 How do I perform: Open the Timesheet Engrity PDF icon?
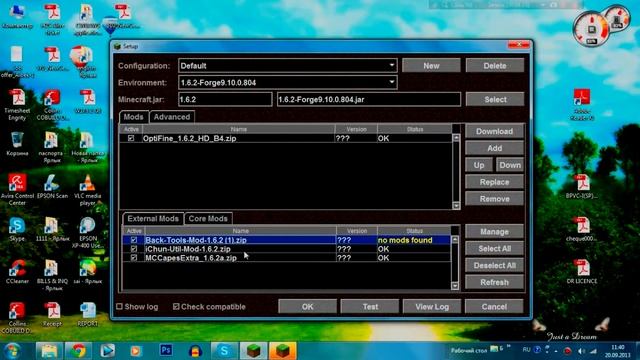pos(17,105)
